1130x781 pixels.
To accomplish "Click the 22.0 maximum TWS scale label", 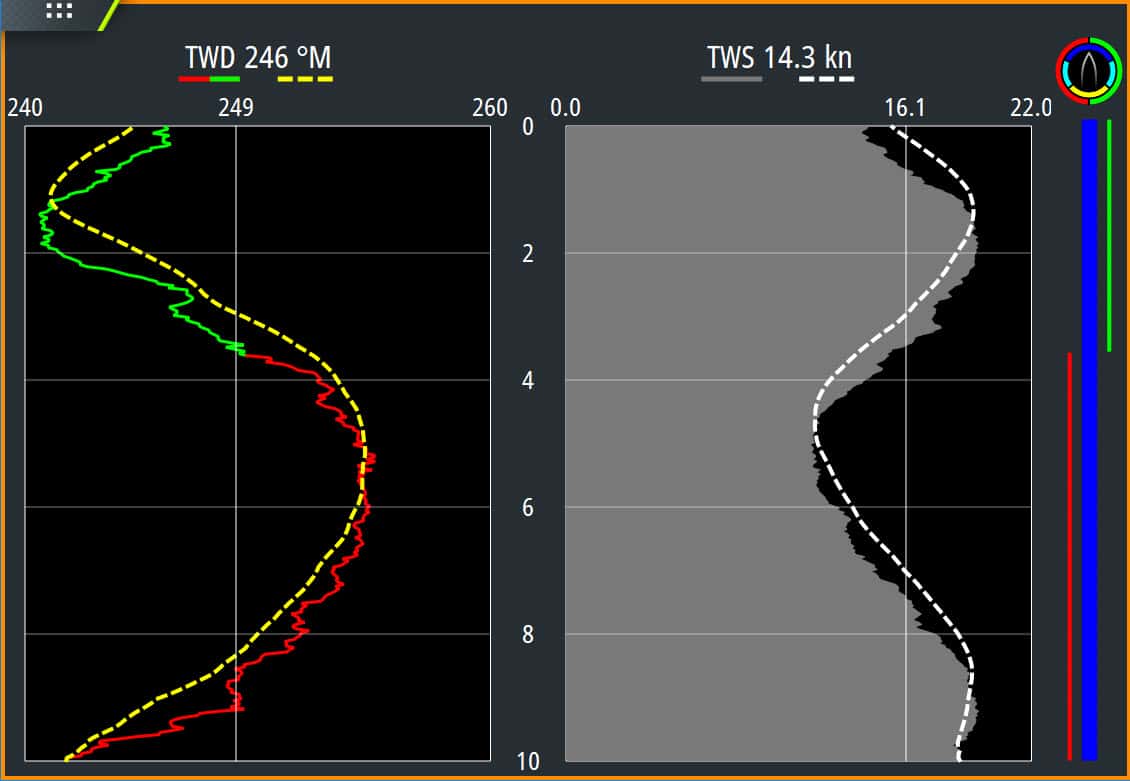I will click(1031, 108).
